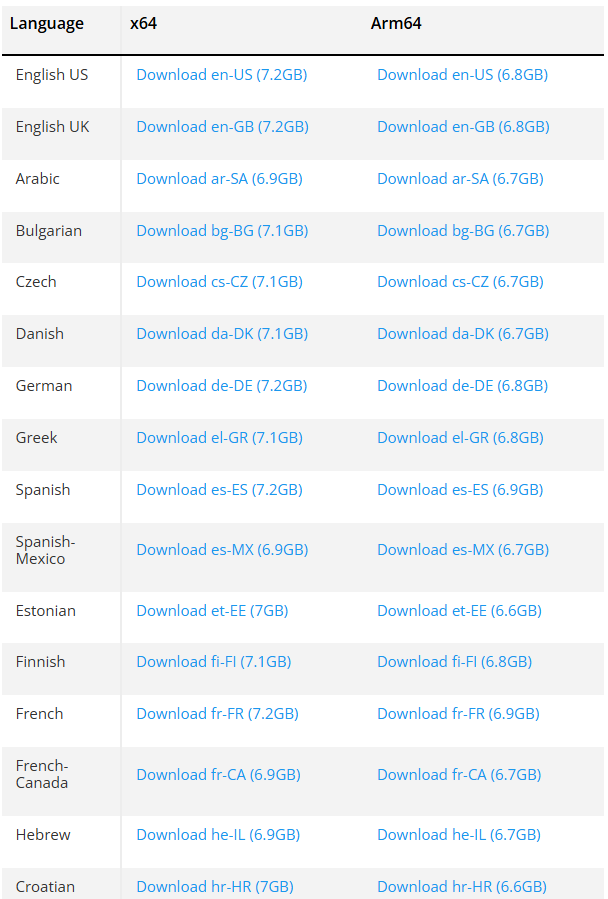Download Spanish-Mexico es-MX x64 image
The image size is (608, 899).
pyautogui.click(x=222, y=550)
